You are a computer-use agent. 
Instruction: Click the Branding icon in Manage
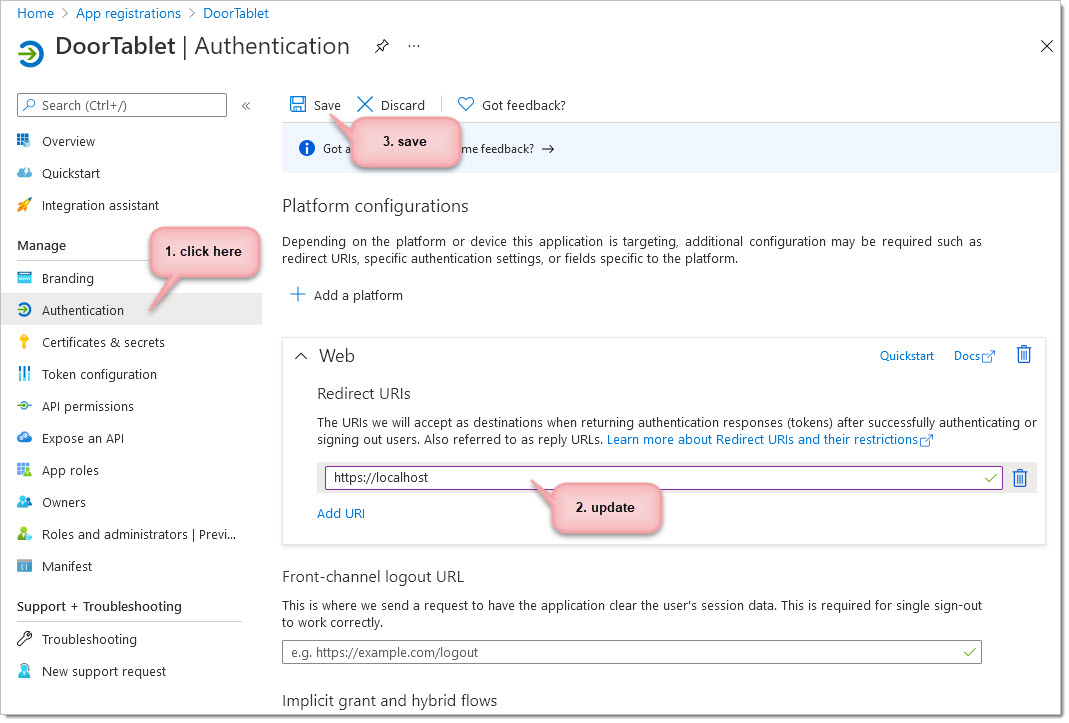(x=24, y=278)
